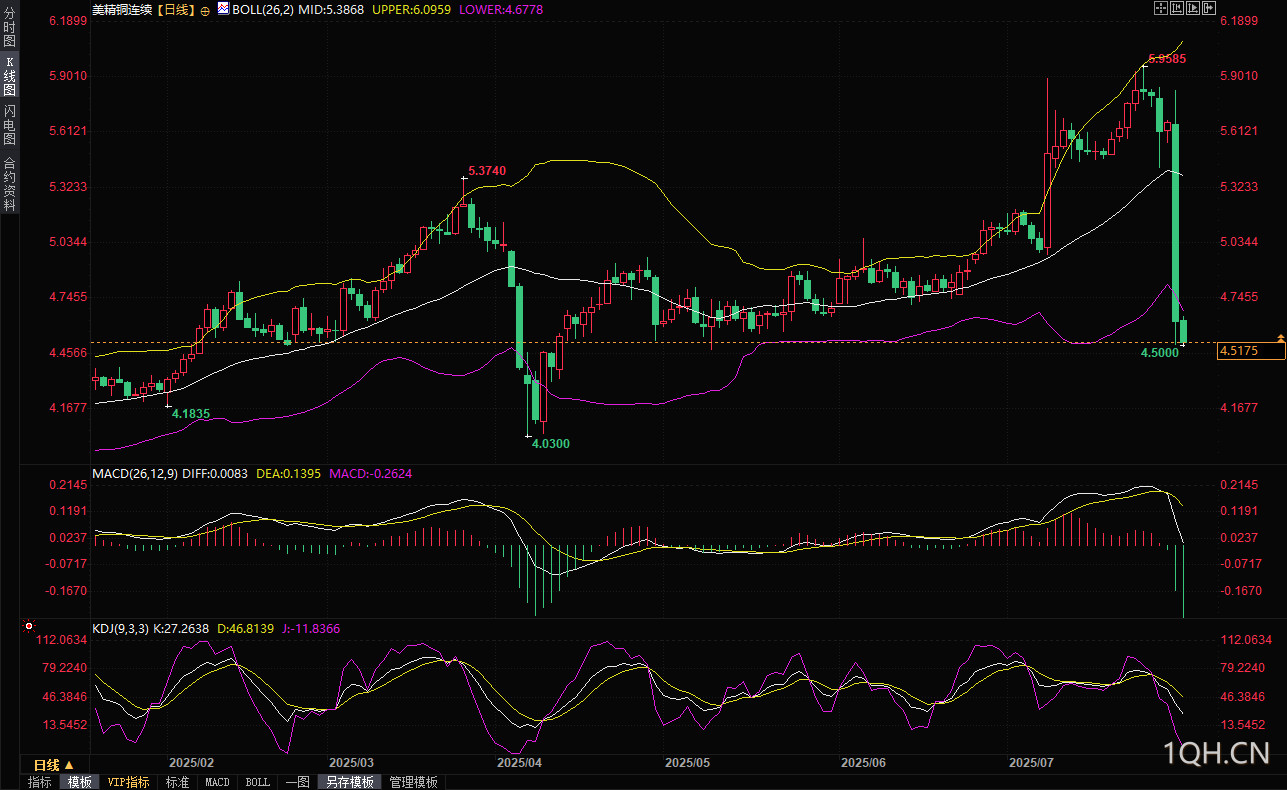Switch to 一图 layout
The height and width of the screenshot is (790, 1287).
coord(297,782)
